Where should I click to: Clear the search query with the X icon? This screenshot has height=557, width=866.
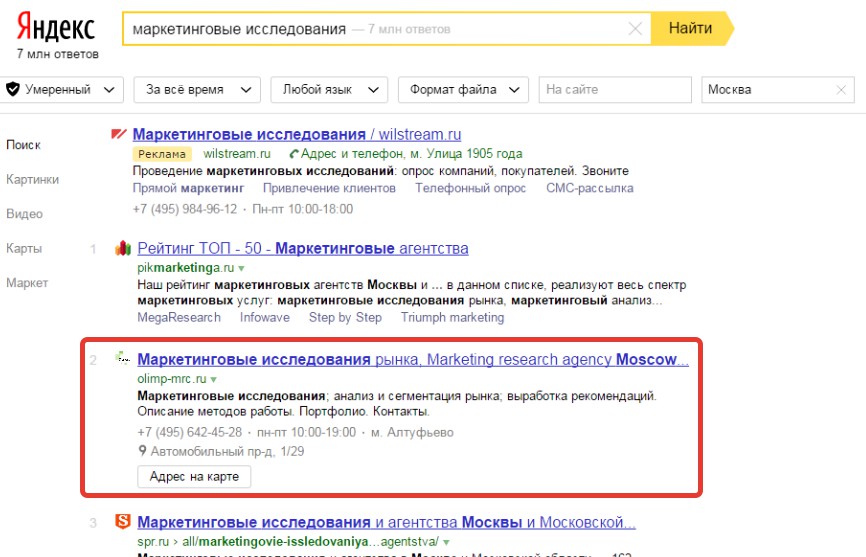635,29
